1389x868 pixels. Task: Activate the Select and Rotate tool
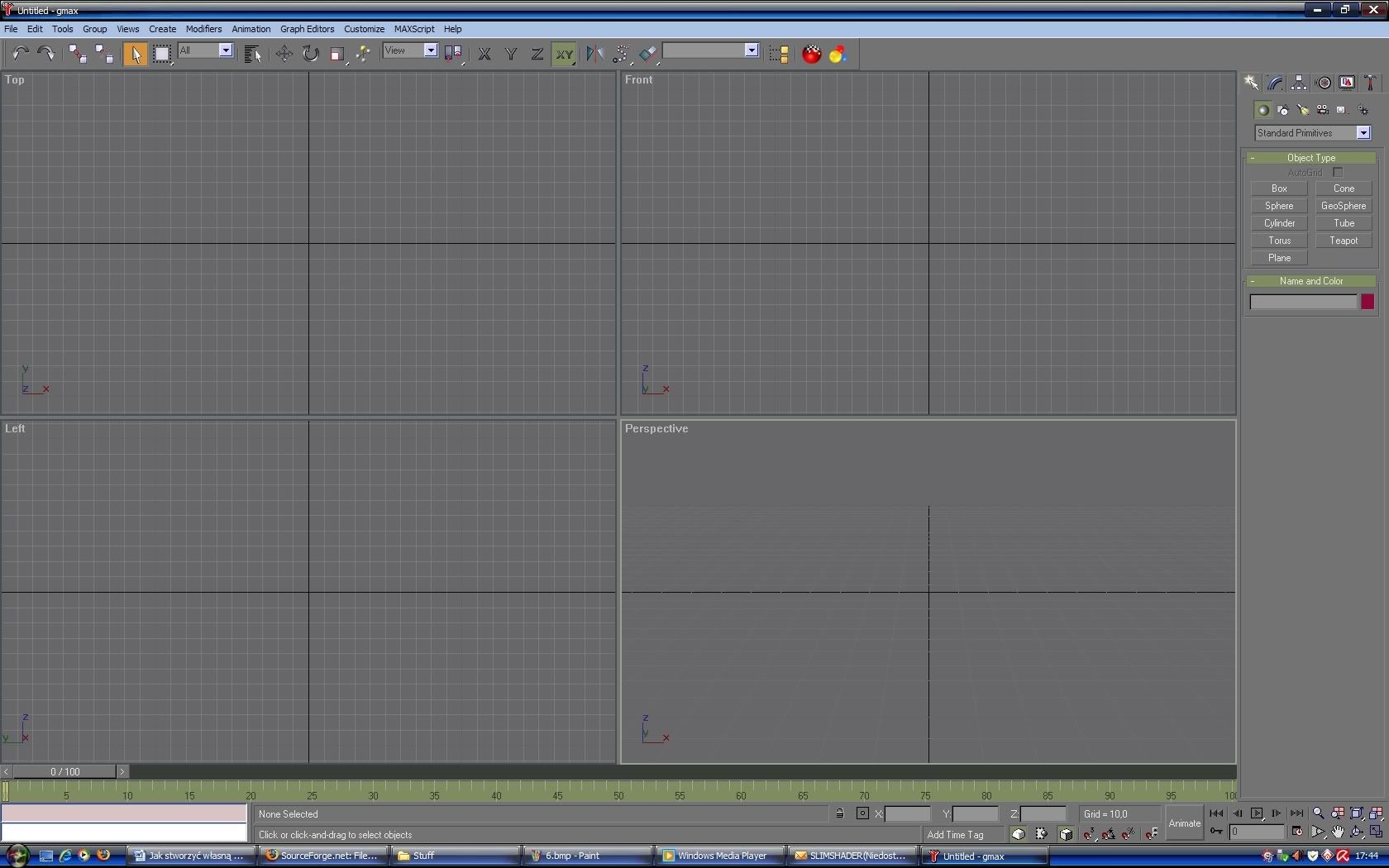[x=310, y=54]
